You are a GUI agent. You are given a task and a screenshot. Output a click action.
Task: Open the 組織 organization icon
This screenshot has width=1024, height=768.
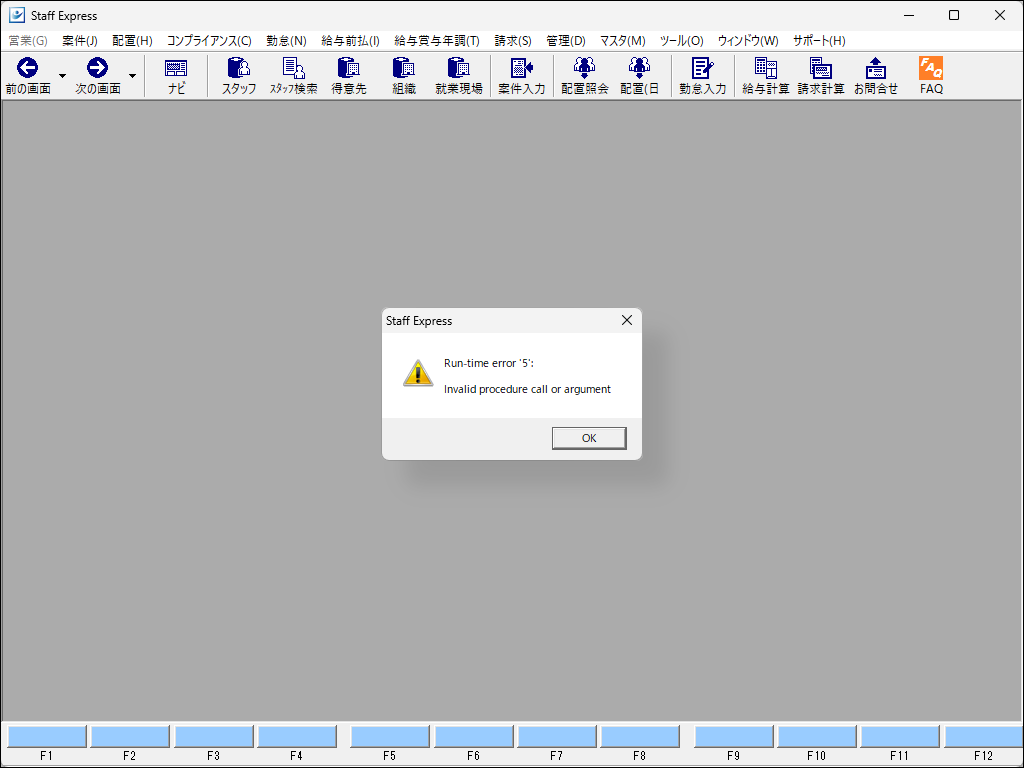pos(404,68)
